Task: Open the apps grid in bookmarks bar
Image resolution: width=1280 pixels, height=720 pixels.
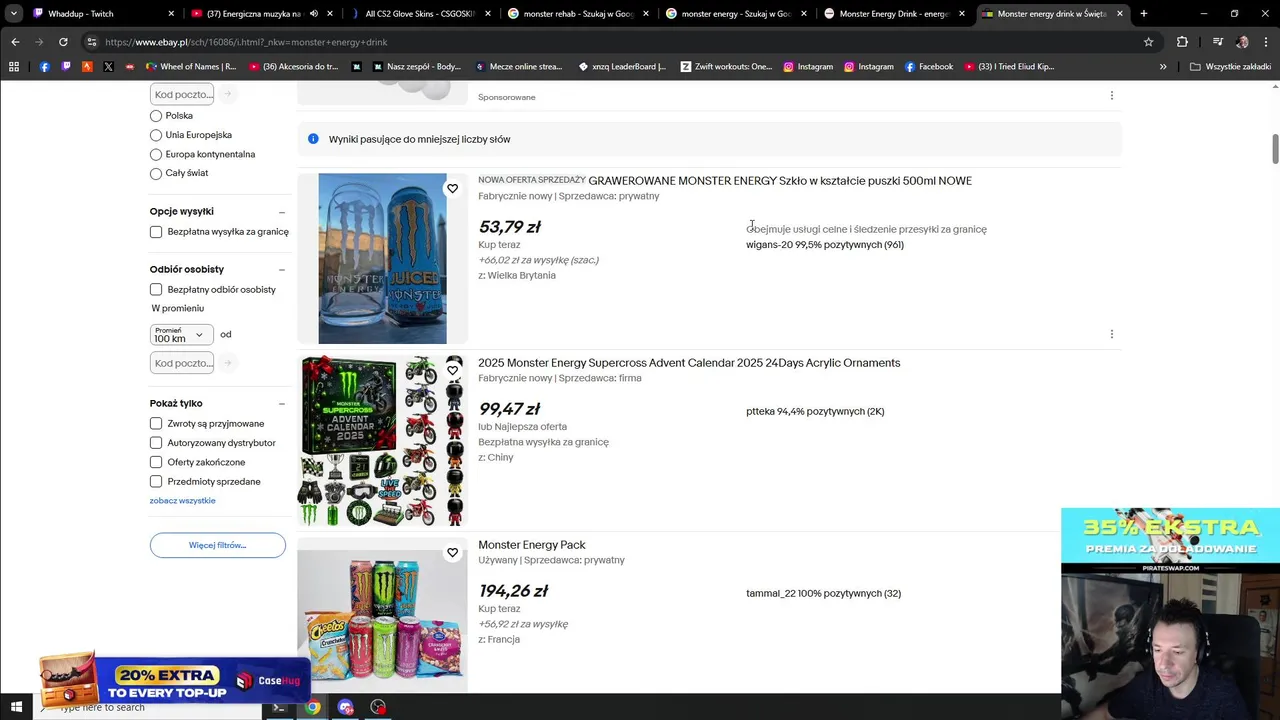Action: click(x=14, y=67)
